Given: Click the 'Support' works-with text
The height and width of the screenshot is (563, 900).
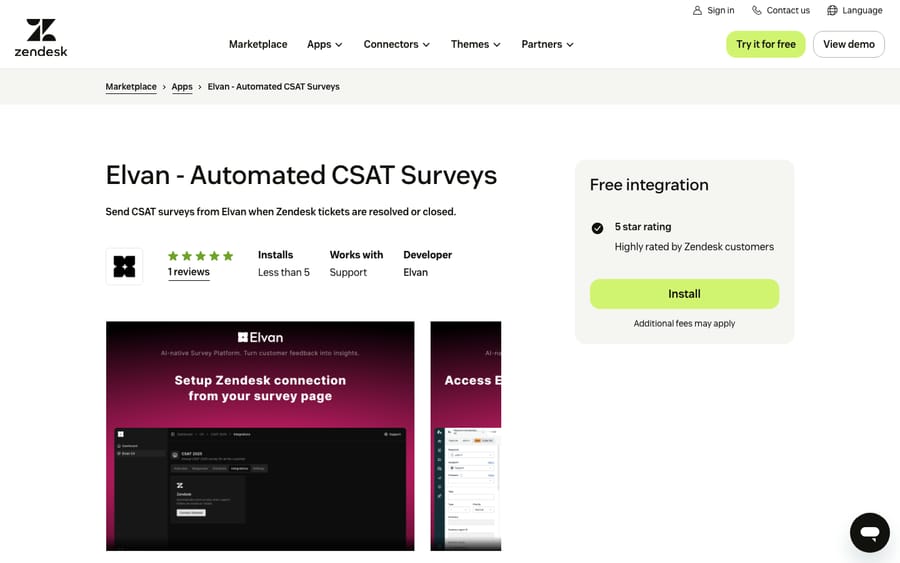Looking at the screenshot, I should (x=348, y=273).
